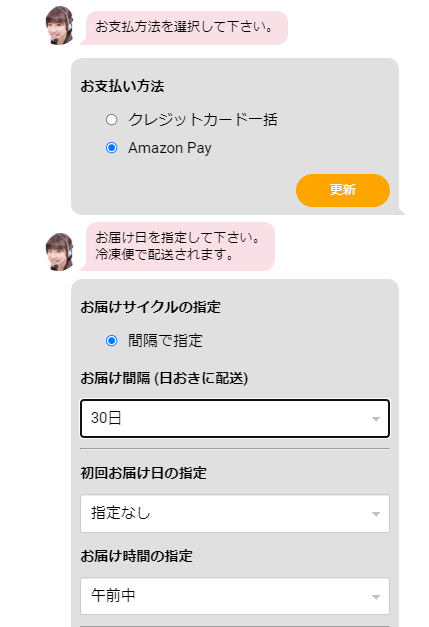Click the 間隔で指定 label text
This screenshot has height=627, width=429.
pyautogui.click(x=165, y=341)
